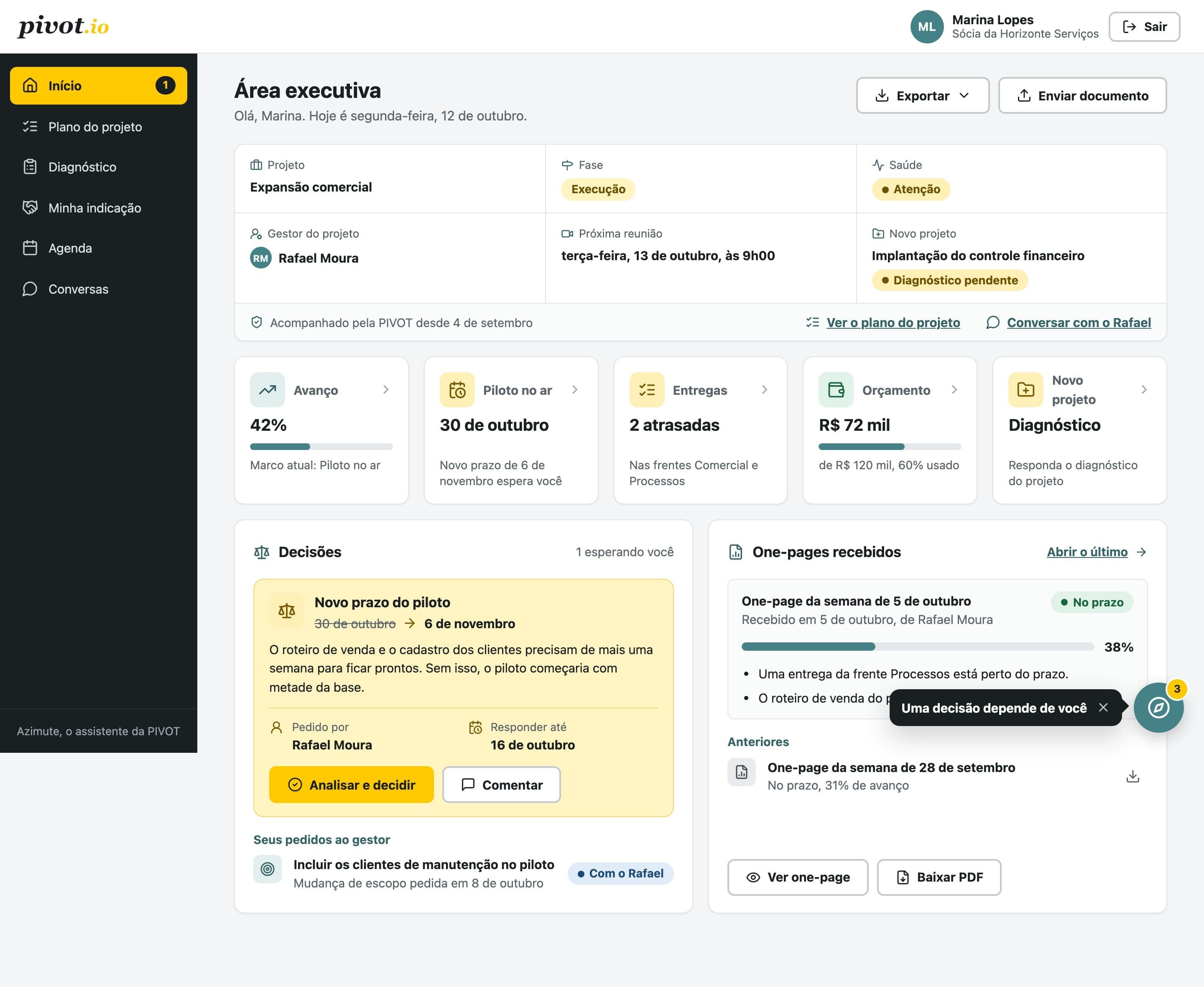Open Diagnóstico in the sidebar
Screen dimensions: 1204x987
[x=98, y=167]
